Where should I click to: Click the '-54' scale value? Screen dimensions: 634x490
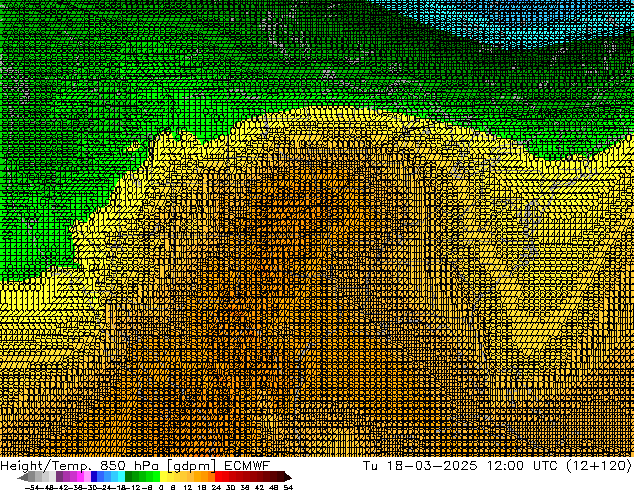point(32,488)
